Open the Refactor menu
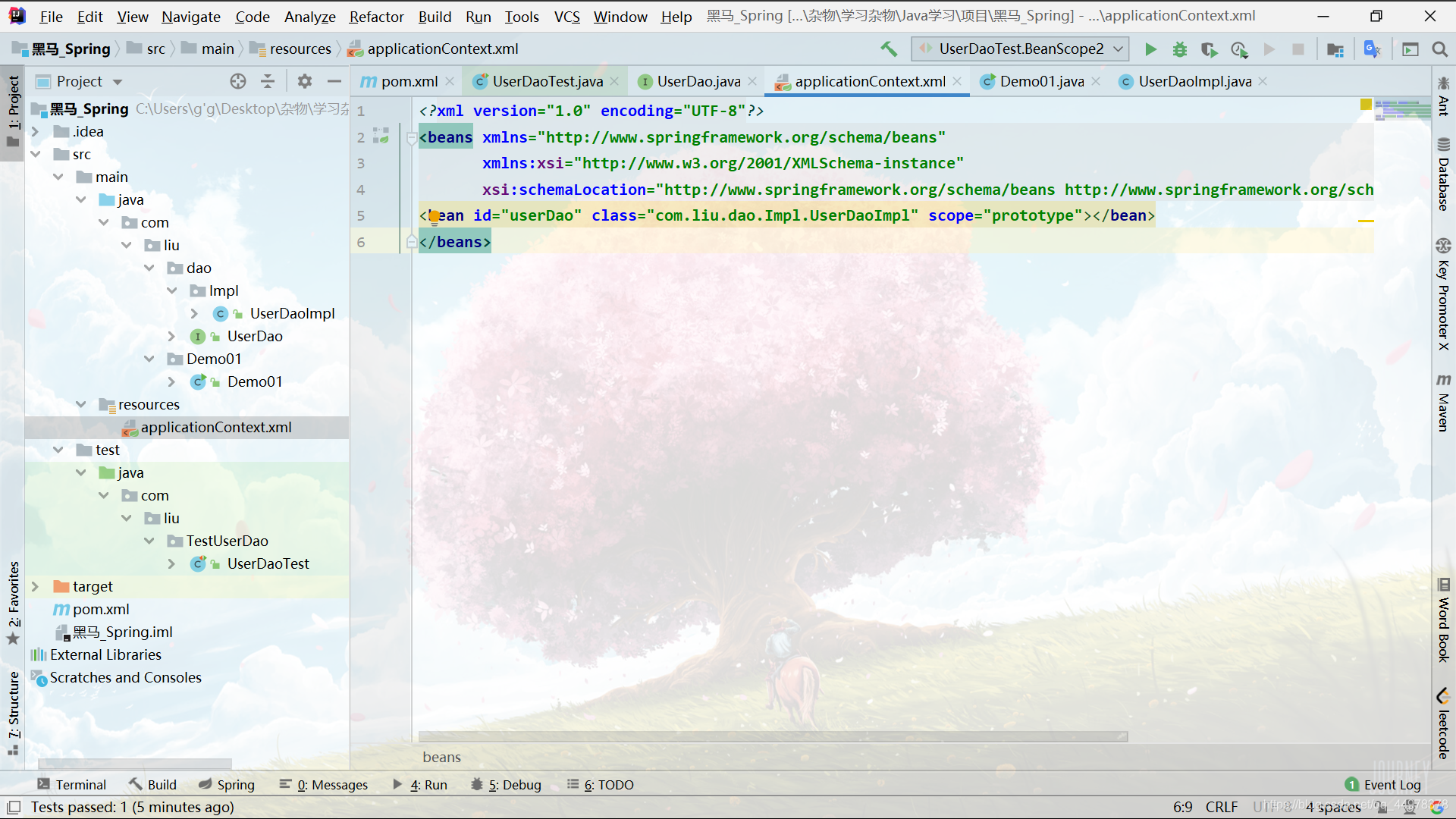Screen dimensions: 1456x819 [x=376, y=16]
